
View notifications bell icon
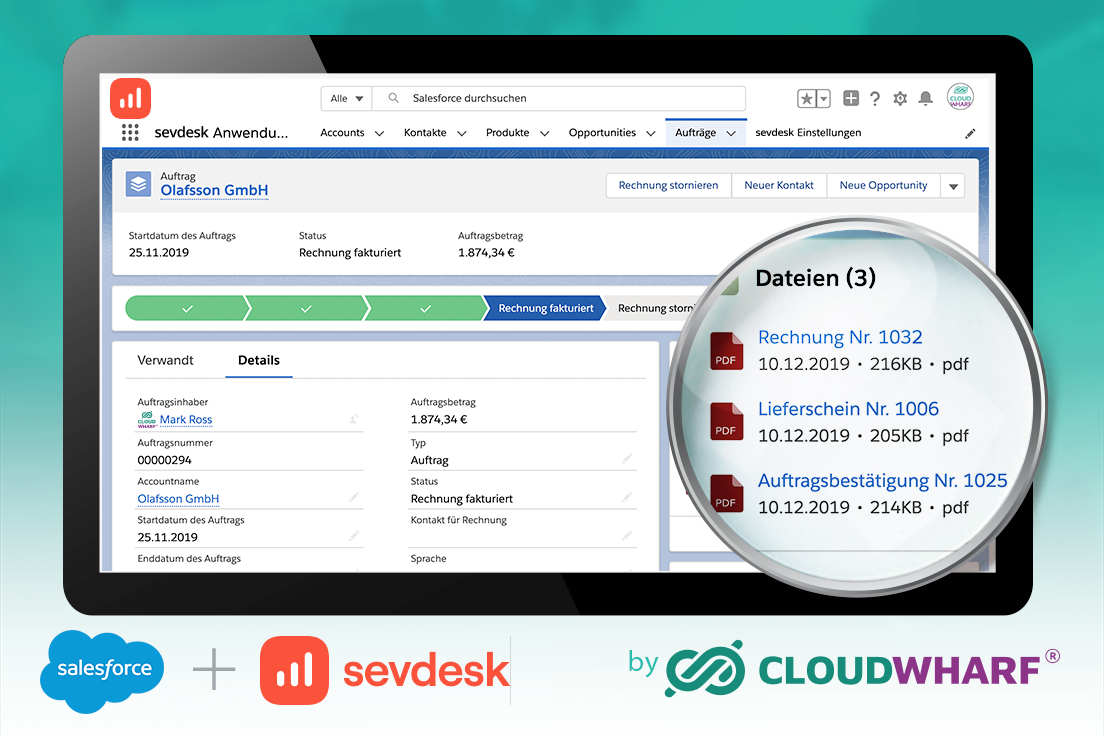point(926,99)
